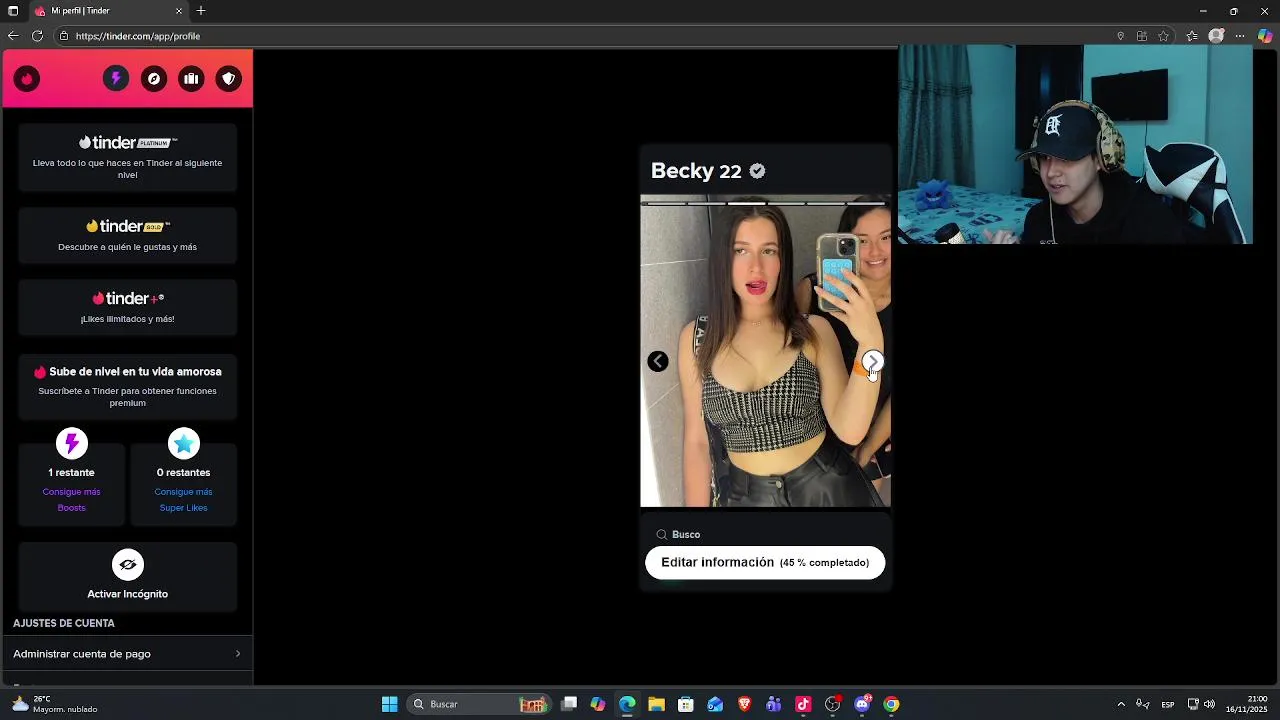This screenshot has height=720, width=1280.
Task: Click the location permission icon in address bar
Action: 1120,36
